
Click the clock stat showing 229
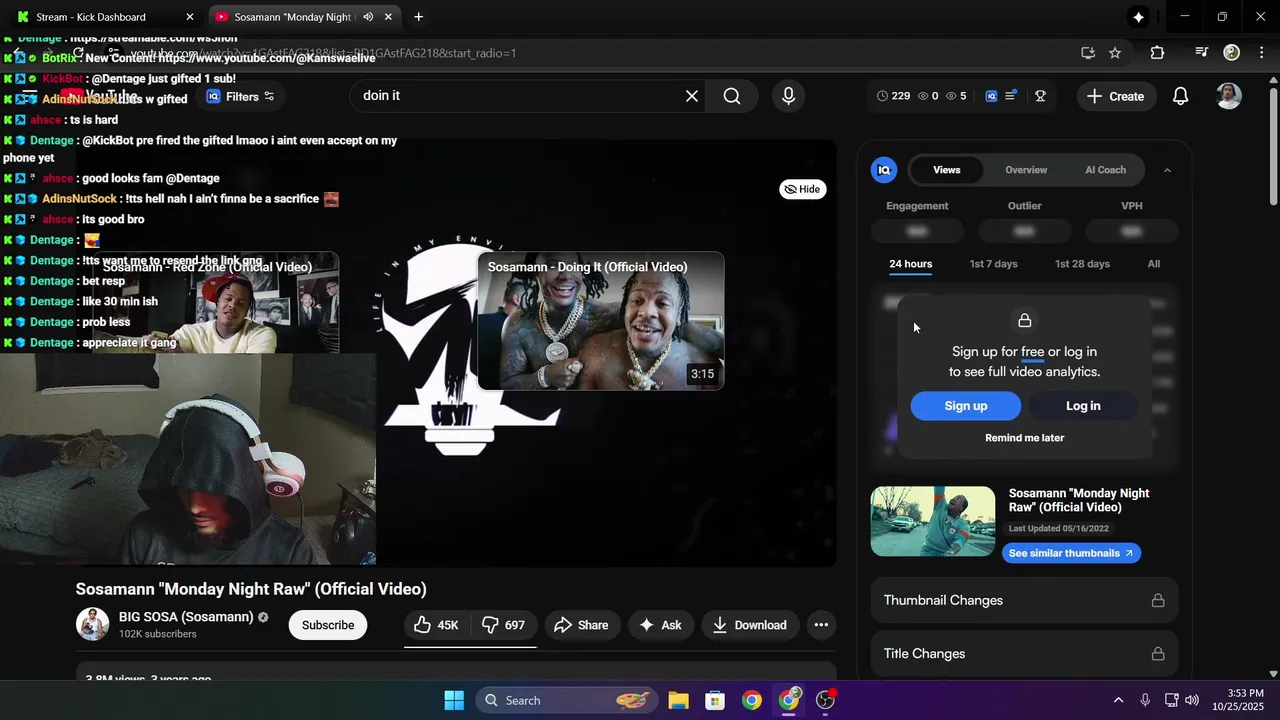893,96
